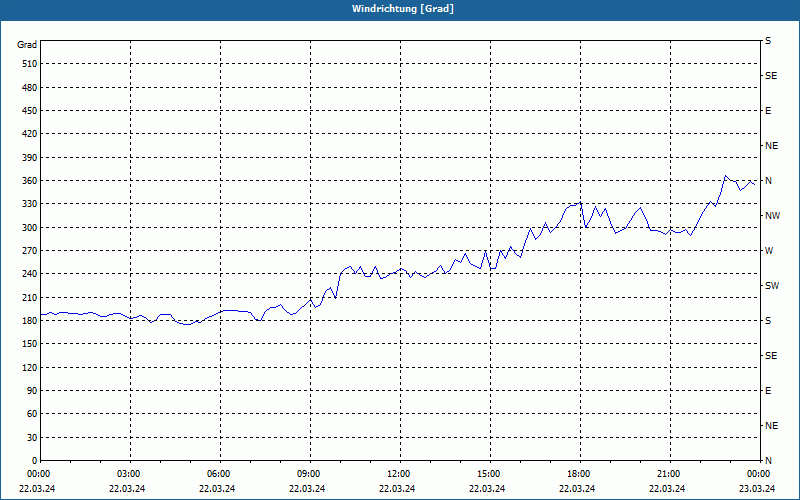Pick the 120 degree axis label
The width and height of the screenshot is (800, 500).
(x=30, y=367)
